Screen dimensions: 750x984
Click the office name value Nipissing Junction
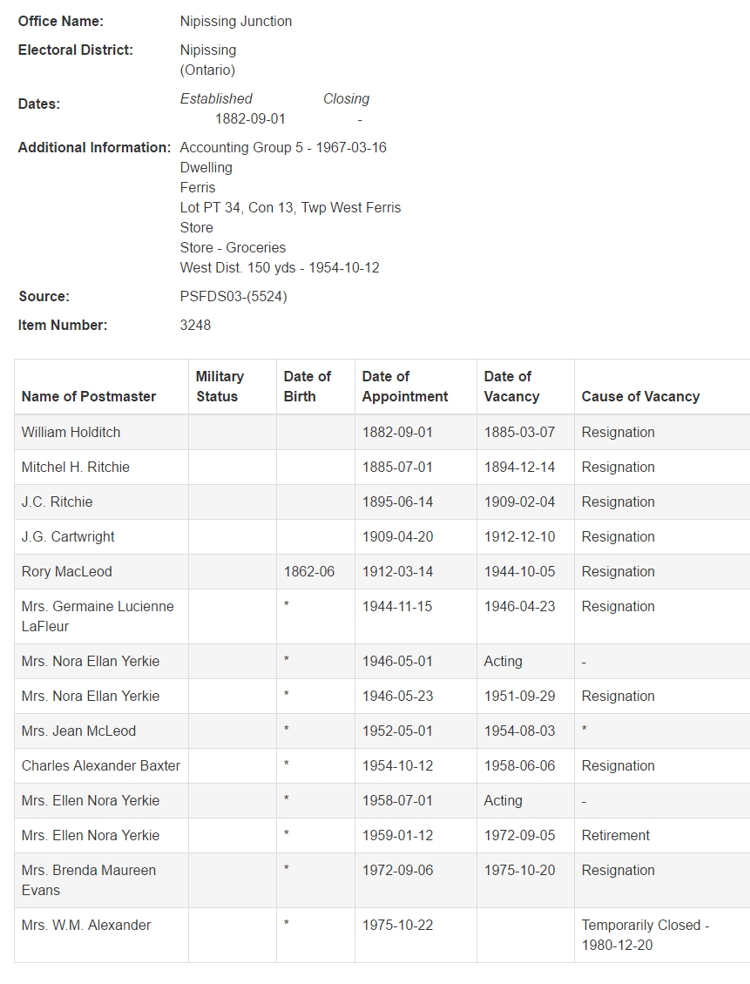pos(236,21)
